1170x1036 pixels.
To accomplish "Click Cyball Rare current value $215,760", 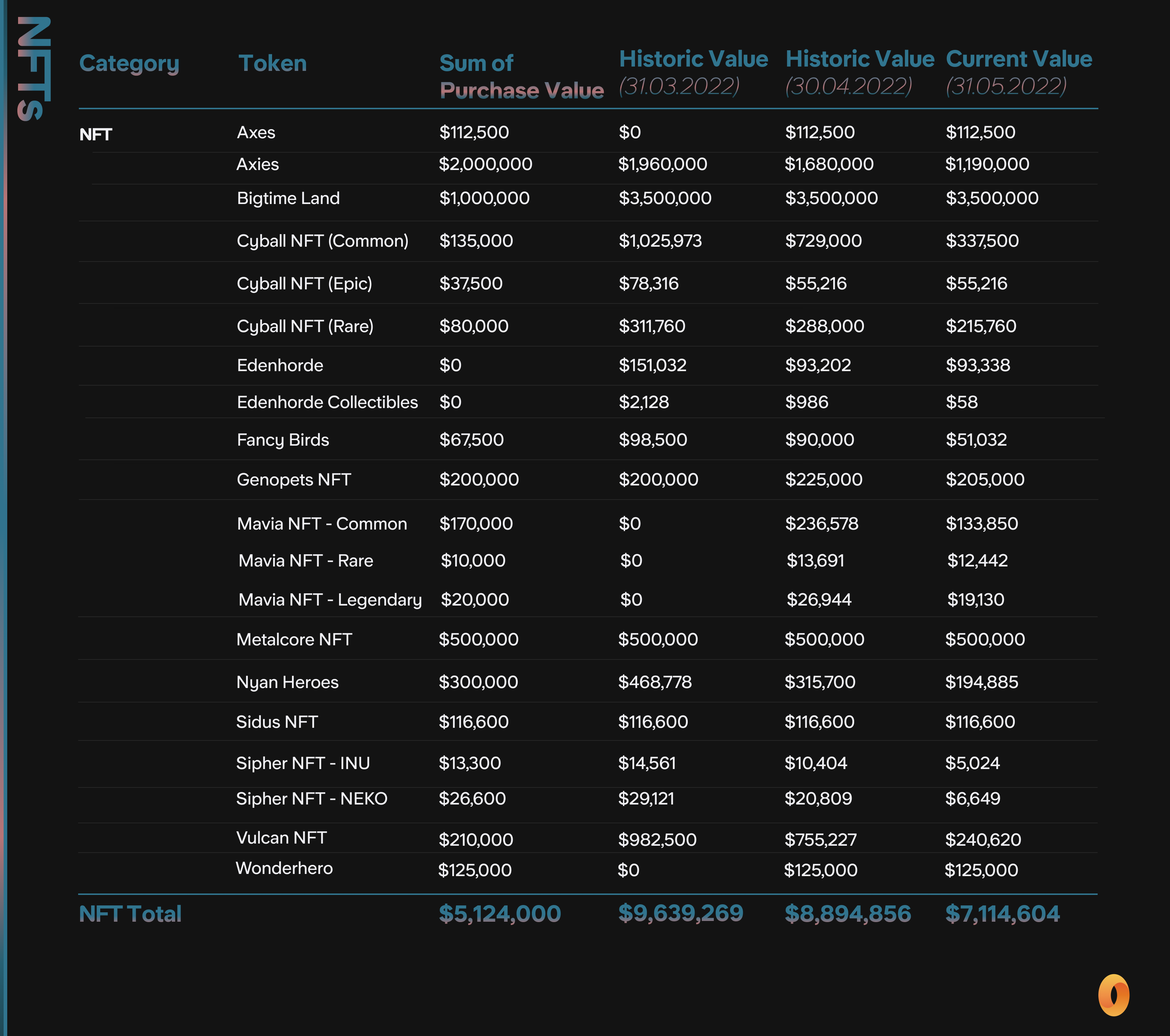I will (x=981, y=326).
